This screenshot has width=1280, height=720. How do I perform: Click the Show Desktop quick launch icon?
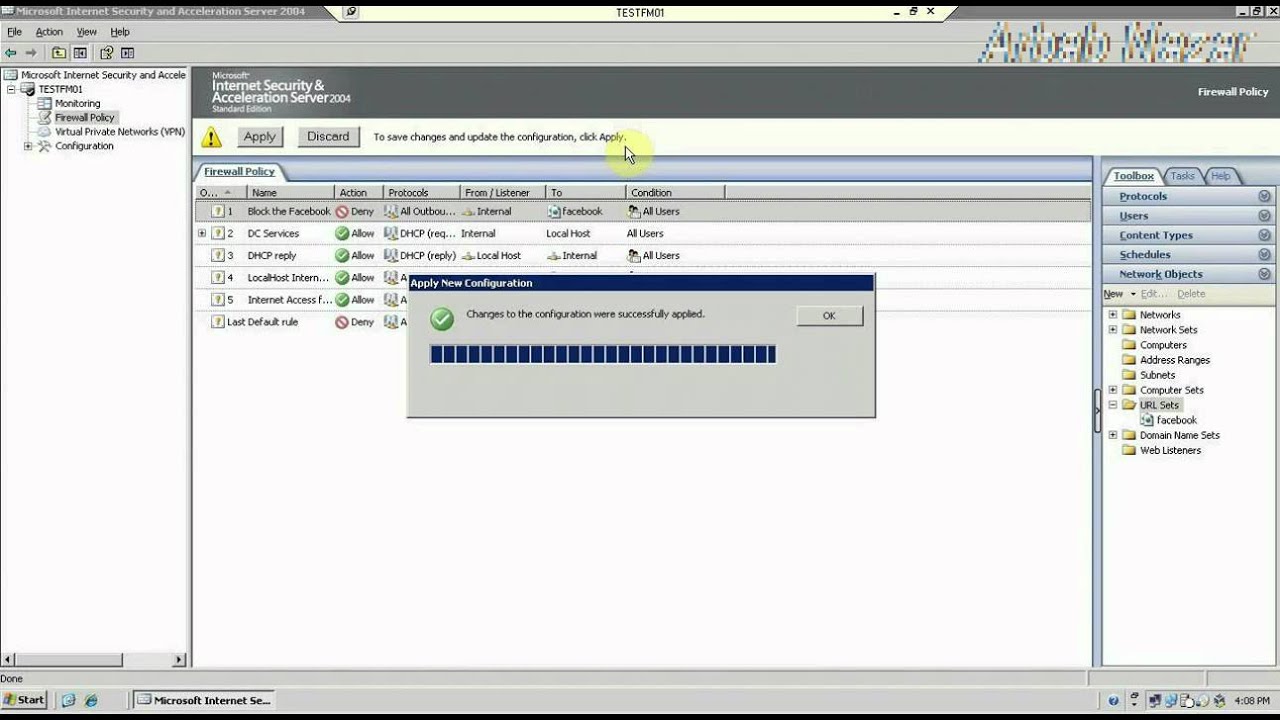[x=69, y=700]
